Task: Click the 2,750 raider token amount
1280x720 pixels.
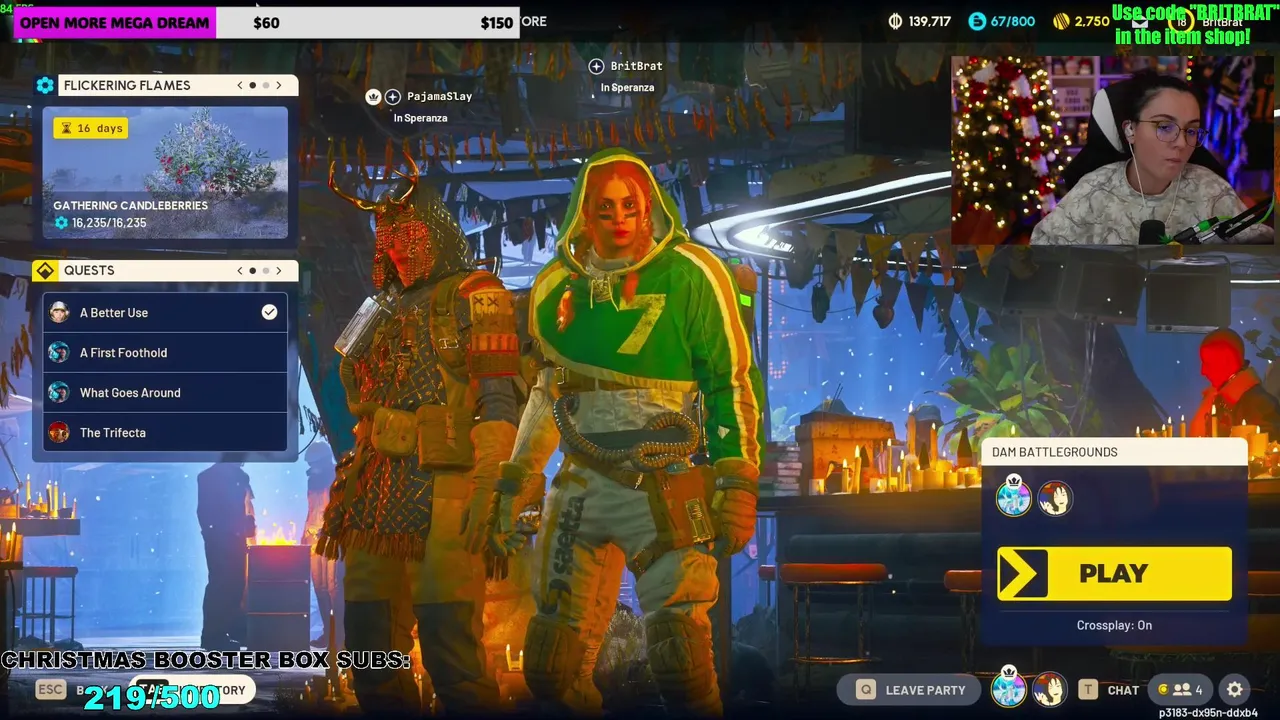Action: [1092, 21]
